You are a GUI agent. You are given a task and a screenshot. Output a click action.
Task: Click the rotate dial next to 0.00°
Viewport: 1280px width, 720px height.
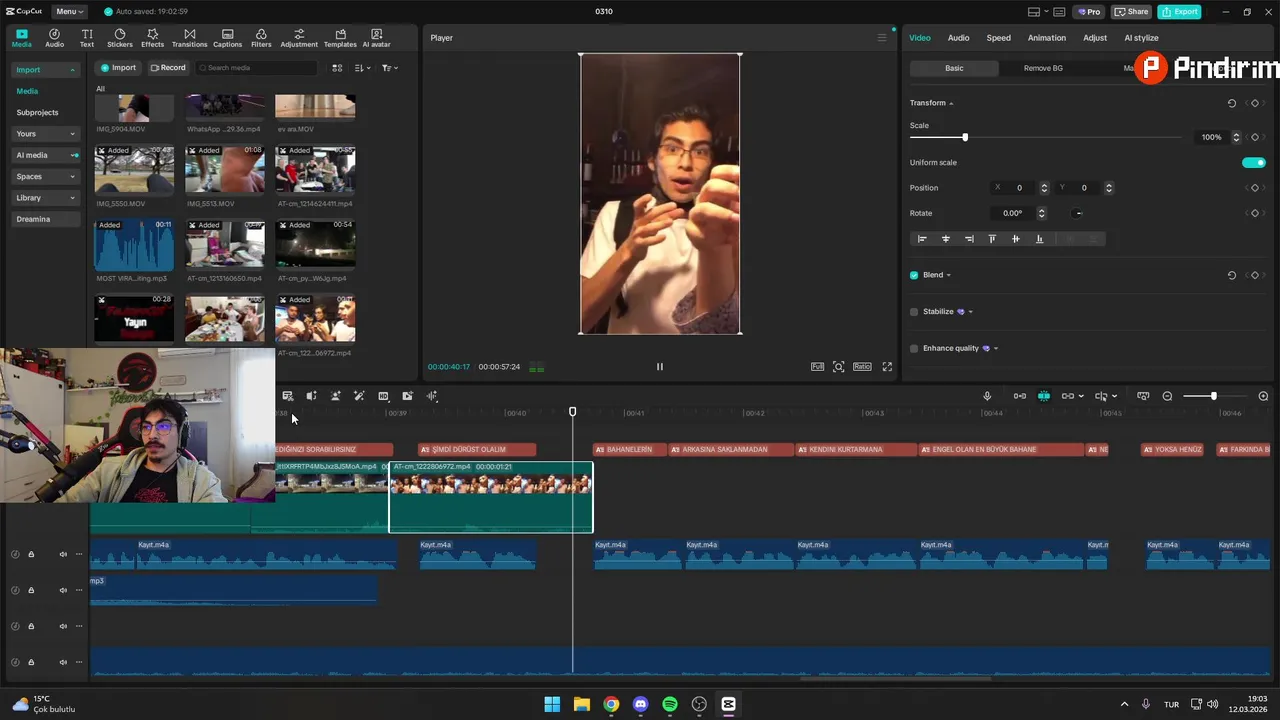point(1077,213)
